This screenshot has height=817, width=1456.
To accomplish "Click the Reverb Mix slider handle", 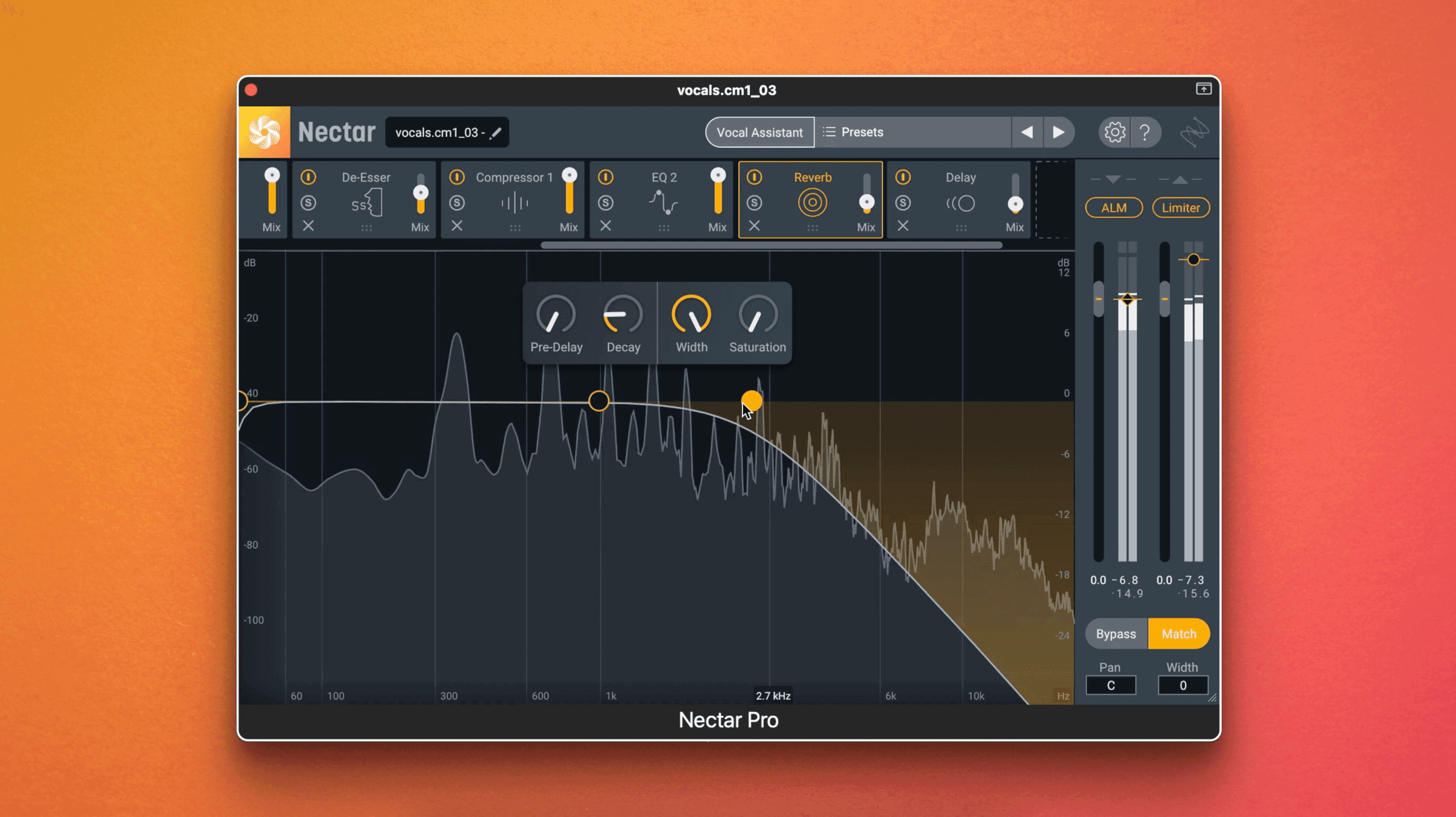I will pyautogui.click(x=866, y=202).
